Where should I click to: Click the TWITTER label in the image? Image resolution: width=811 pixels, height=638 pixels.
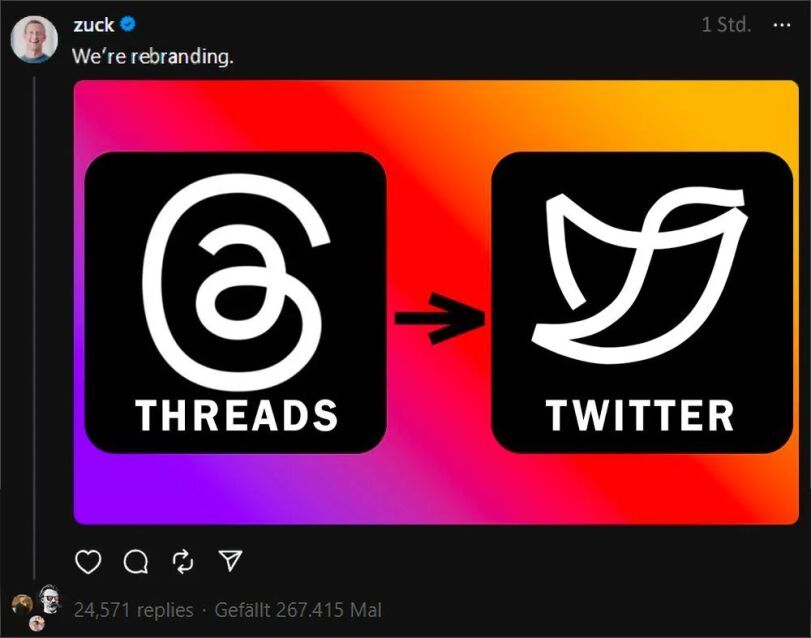[640, 415]
